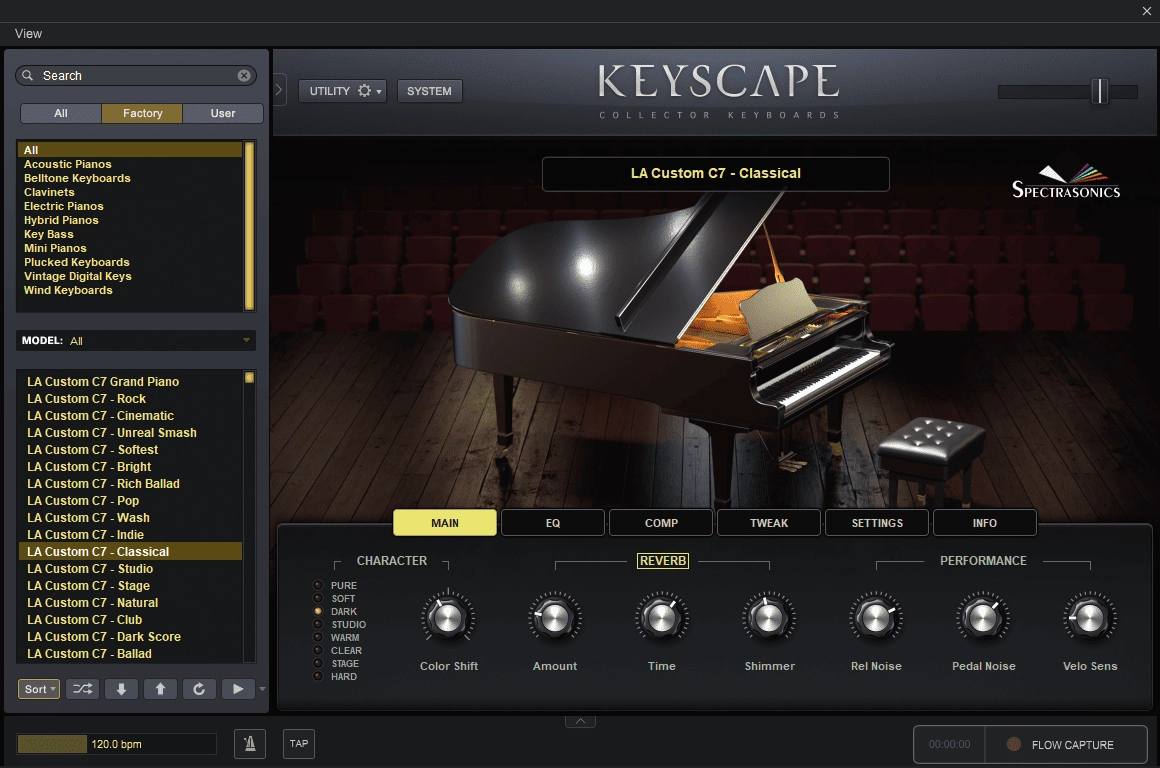Image resolution: width=1160 pixels, height=768 pixels.
Task: Expand the bottom panel chevron
Action: tap(581, 721)
